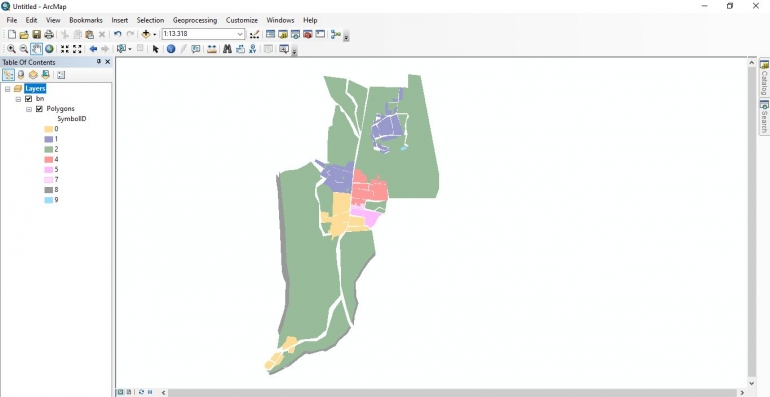
Task: Open the Python window
Action: click(x=320, y=34)
